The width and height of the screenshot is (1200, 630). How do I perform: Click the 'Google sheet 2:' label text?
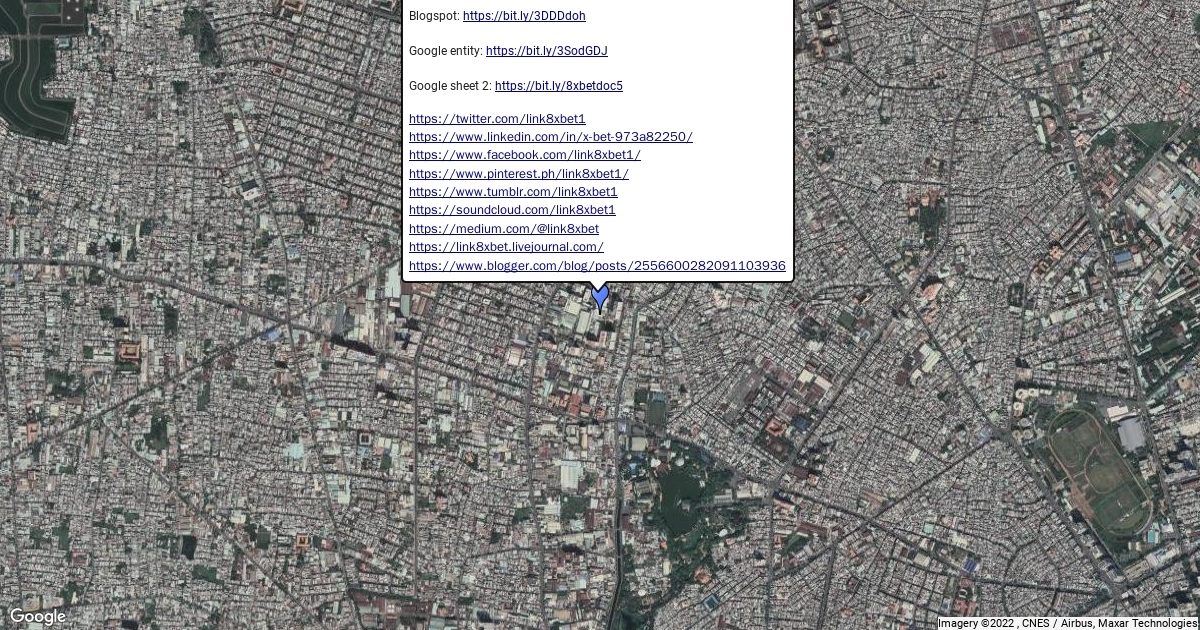[450, 86]
